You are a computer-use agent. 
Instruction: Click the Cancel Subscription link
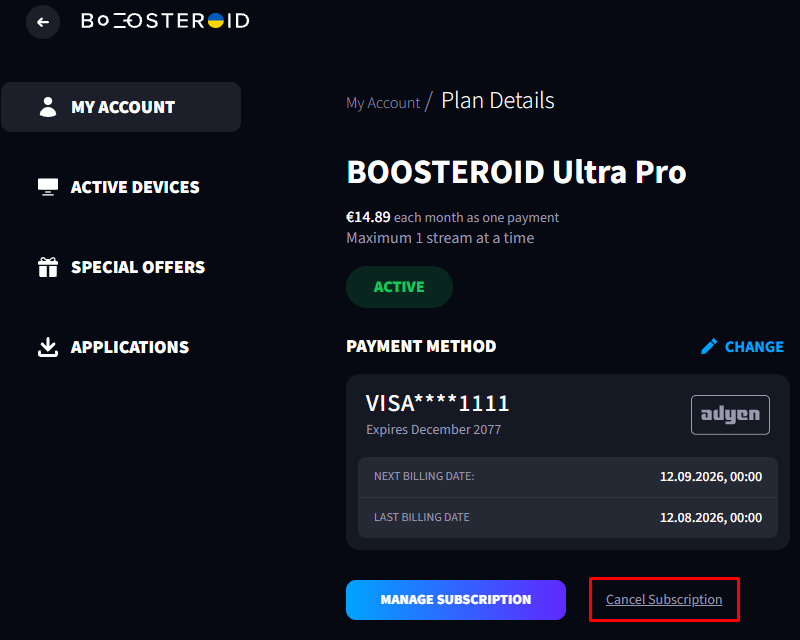tap(664, 600)
